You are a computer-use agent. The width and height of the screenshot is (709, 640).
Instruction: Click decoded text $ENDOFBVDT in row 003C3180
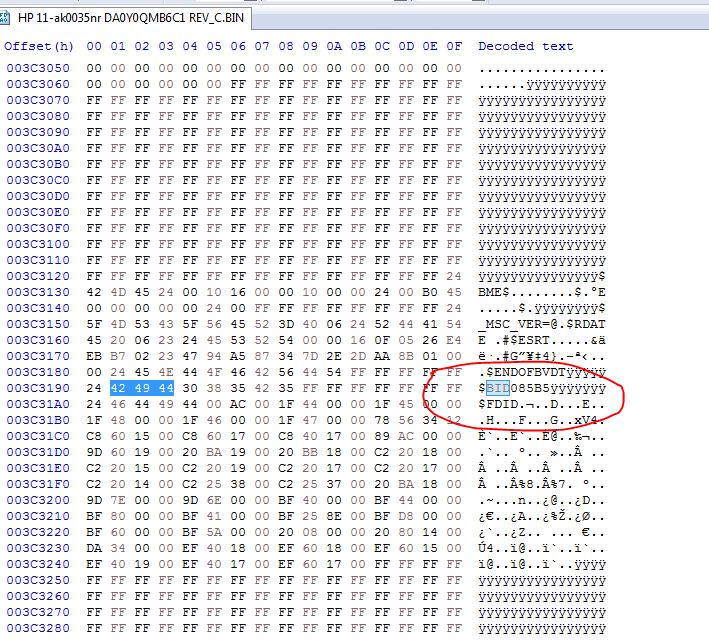click(x=526, y=372)
